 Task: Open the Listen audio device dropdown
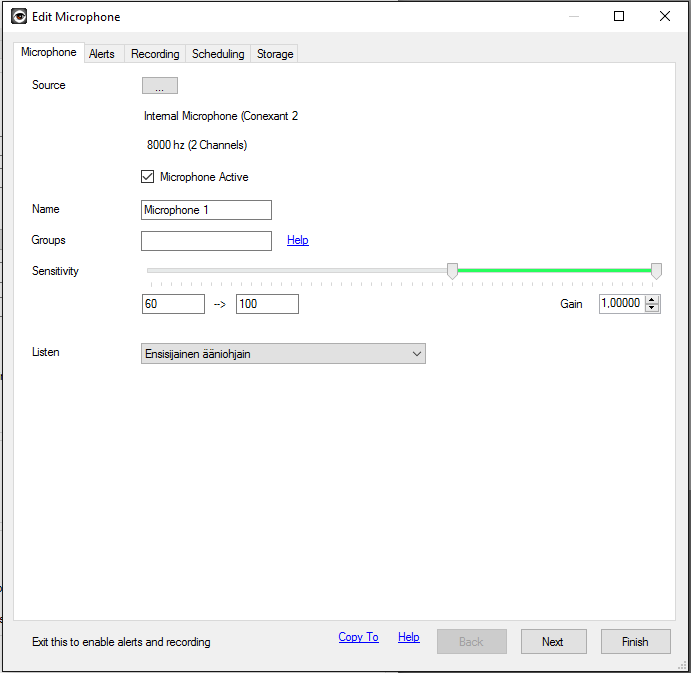pyautogui.click(x=284, y=353)
